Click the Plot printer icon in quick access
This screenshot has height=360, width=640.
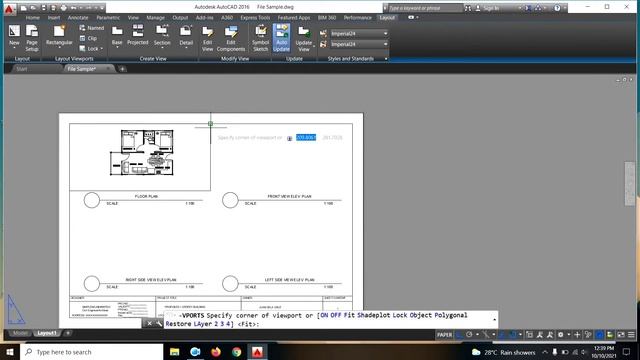coord(63,8)
